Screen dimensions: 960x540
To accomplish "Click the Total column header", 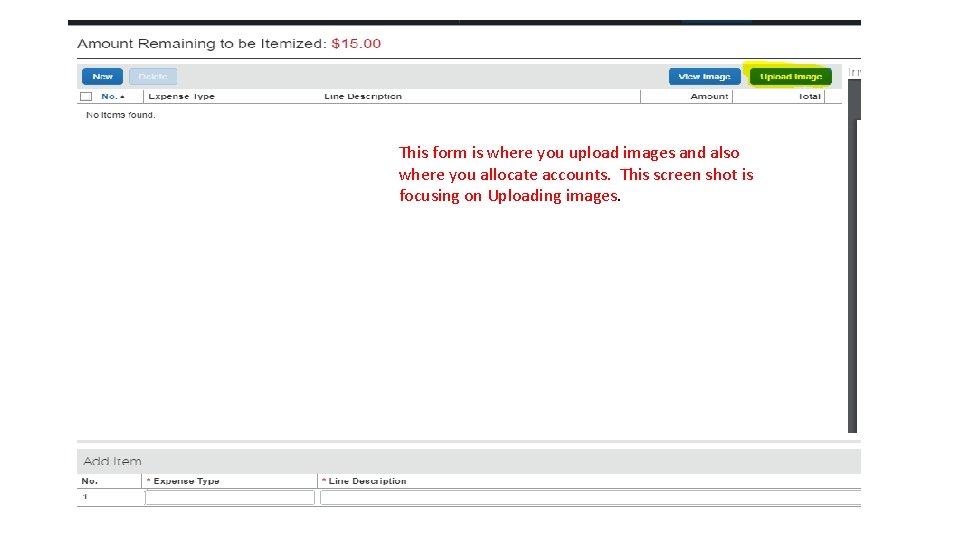I will click(809, 96).
